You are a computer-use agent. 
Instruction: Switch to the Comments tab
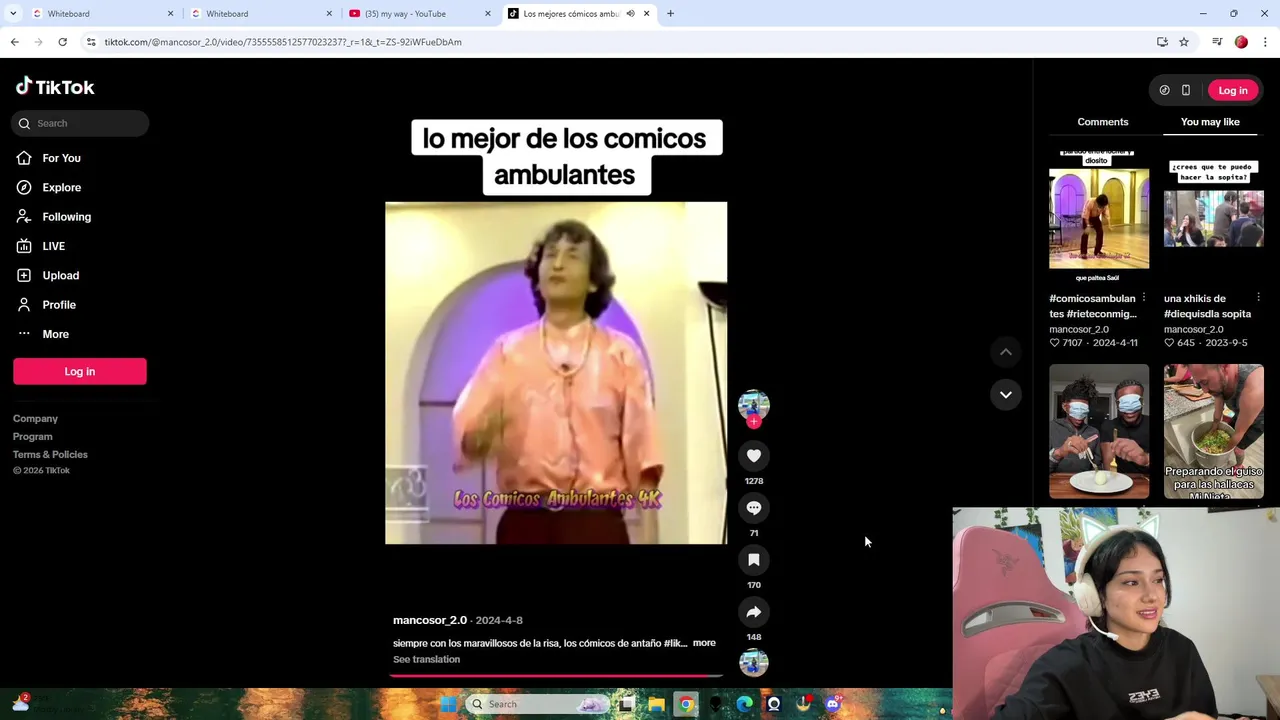(1103, 122)
